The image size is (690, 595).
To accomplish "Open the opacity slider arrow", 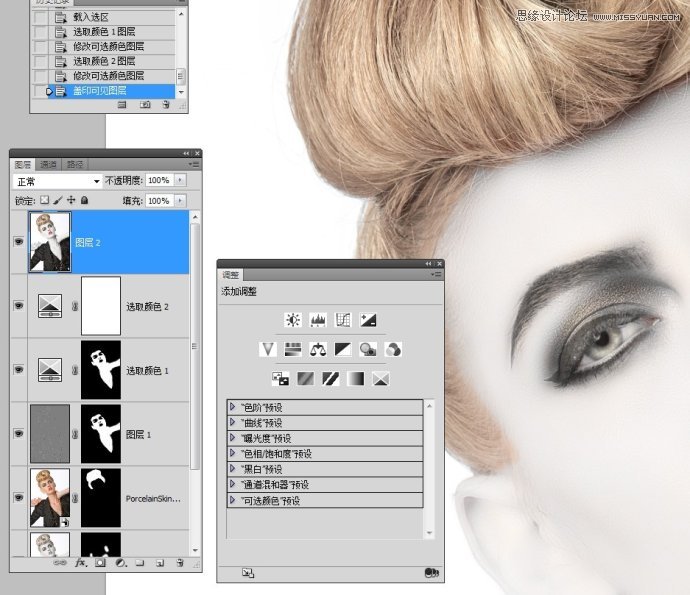I will coord(180,181).
